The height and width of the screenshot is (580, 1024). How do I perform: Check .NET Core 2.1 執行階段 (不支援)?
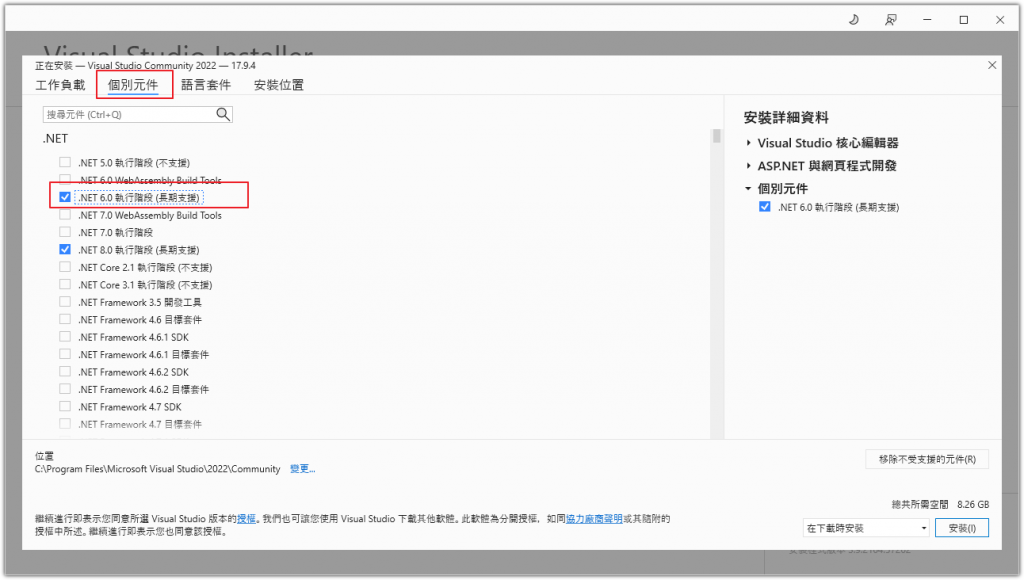point(65,266)
